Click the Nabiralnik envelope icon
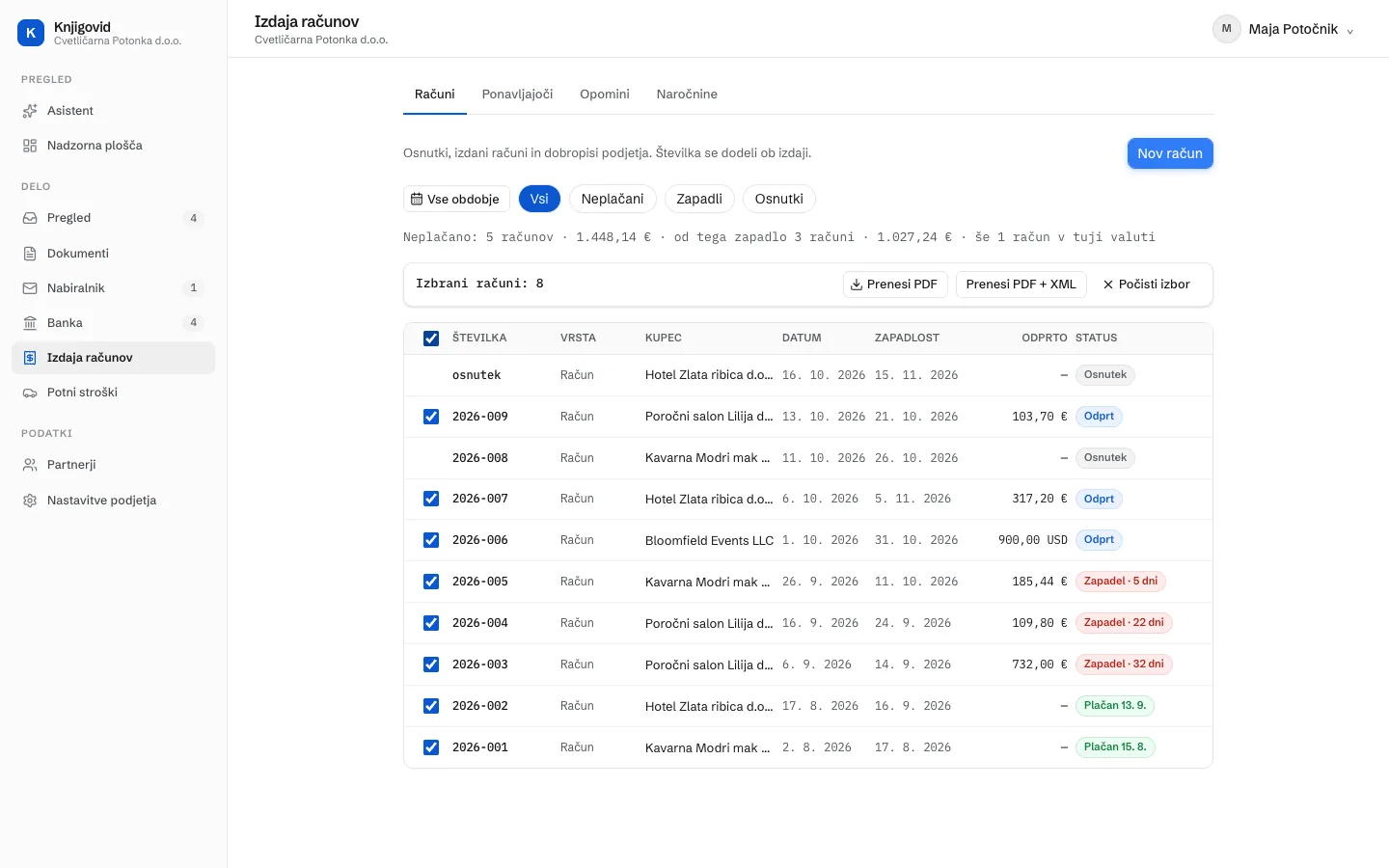This screenshot has height=868, width=1389. [x=30, y=288]
